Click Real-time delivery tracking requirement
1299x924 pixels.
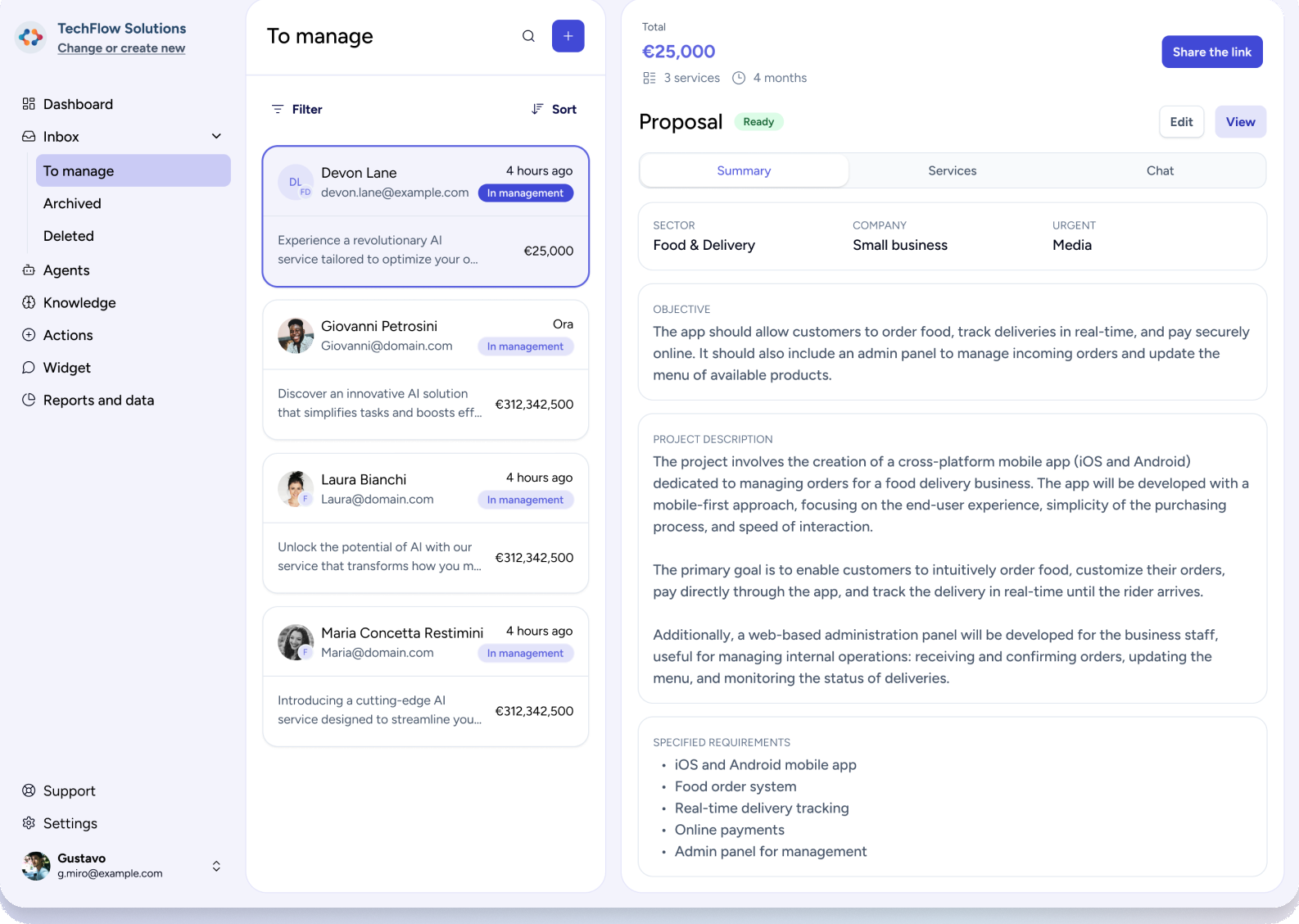click(x=762, y=808)
